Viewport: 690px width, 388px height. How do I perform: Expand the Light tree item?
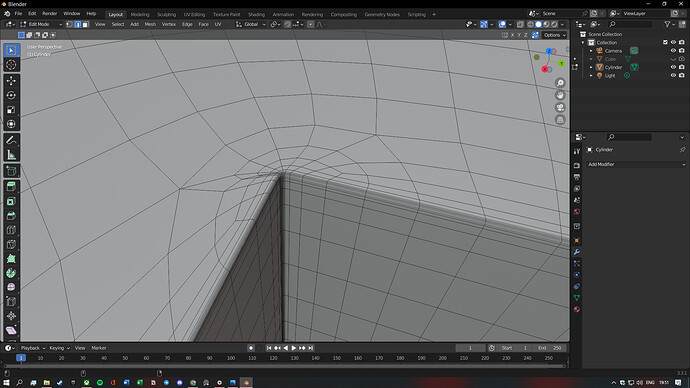[x=591, y=76]
